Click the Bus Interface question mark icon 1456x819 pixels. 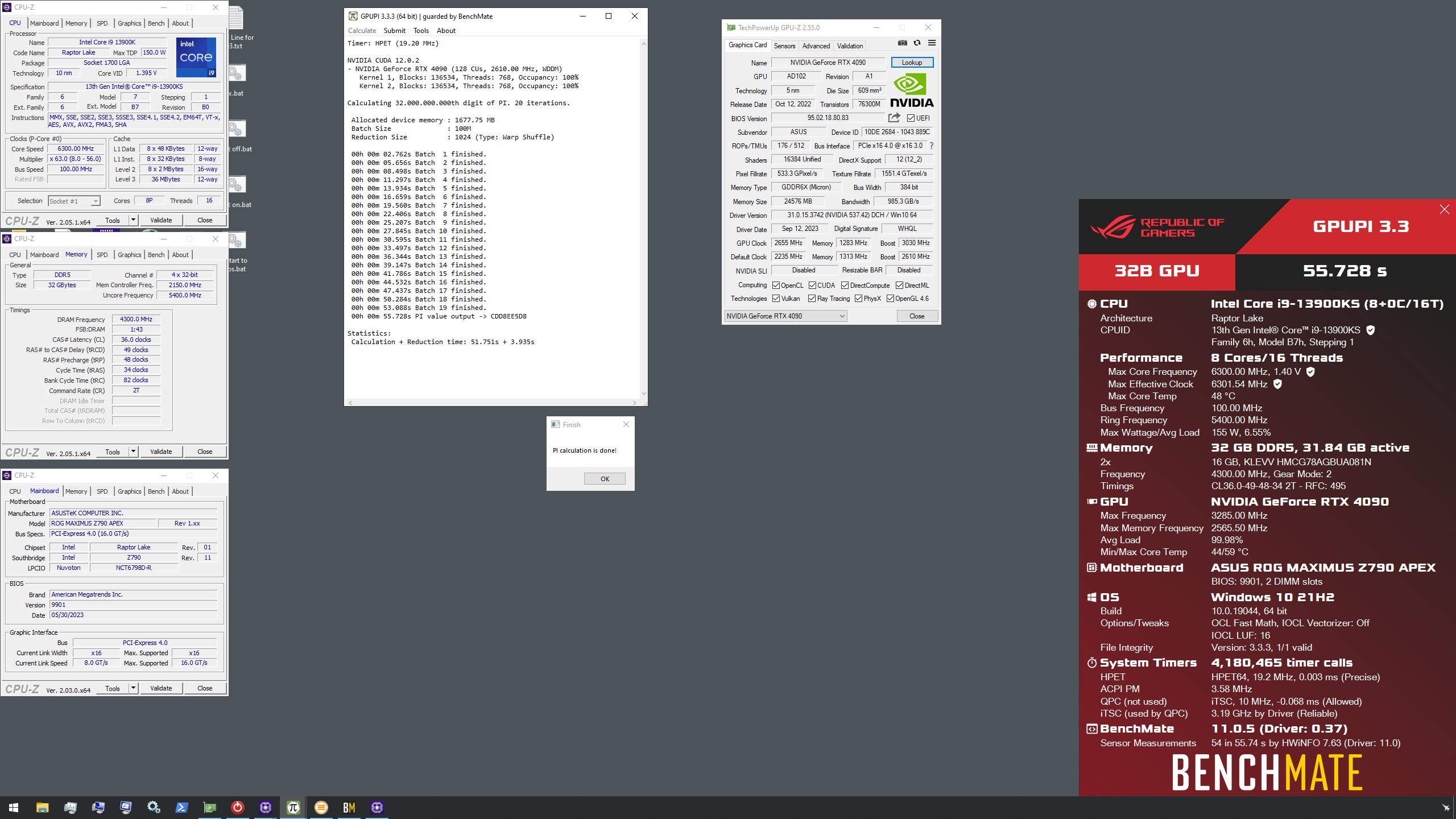pos(932,146)
